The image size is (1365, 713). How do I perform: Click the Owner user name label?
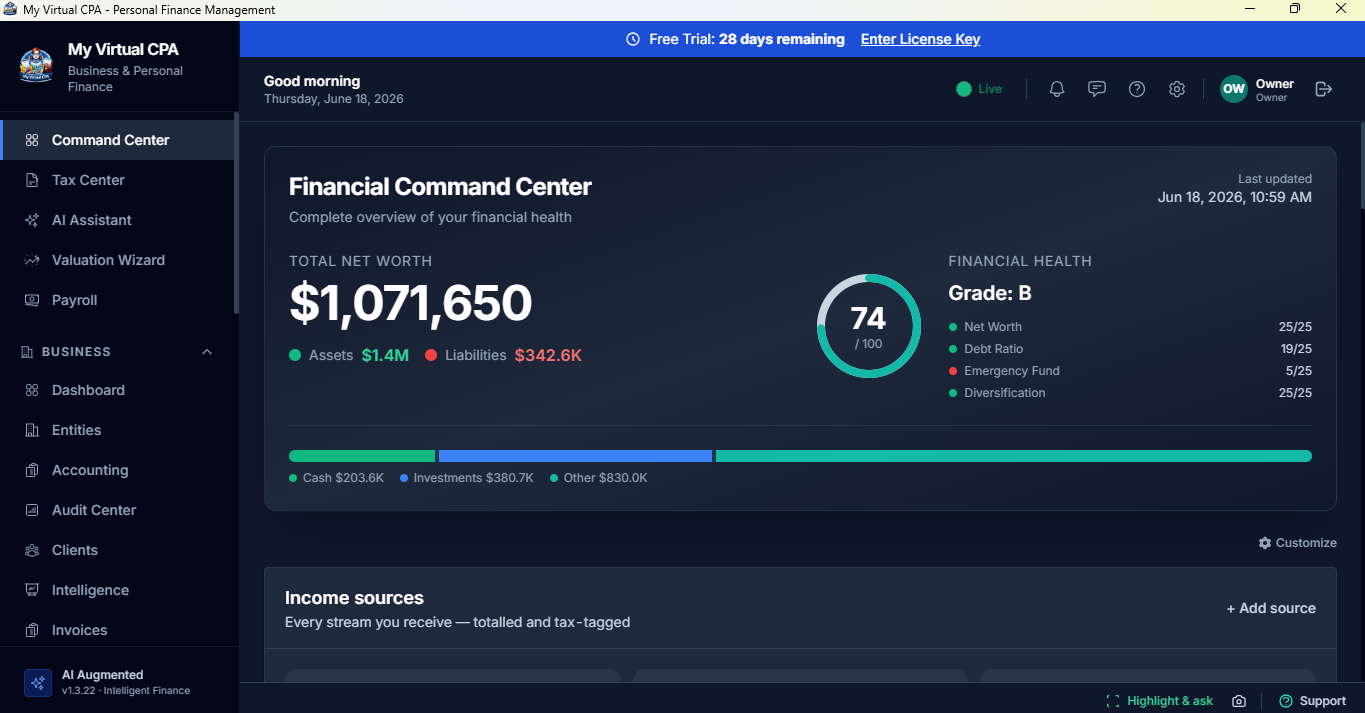pyautogui.click(x=1275, y=84)
